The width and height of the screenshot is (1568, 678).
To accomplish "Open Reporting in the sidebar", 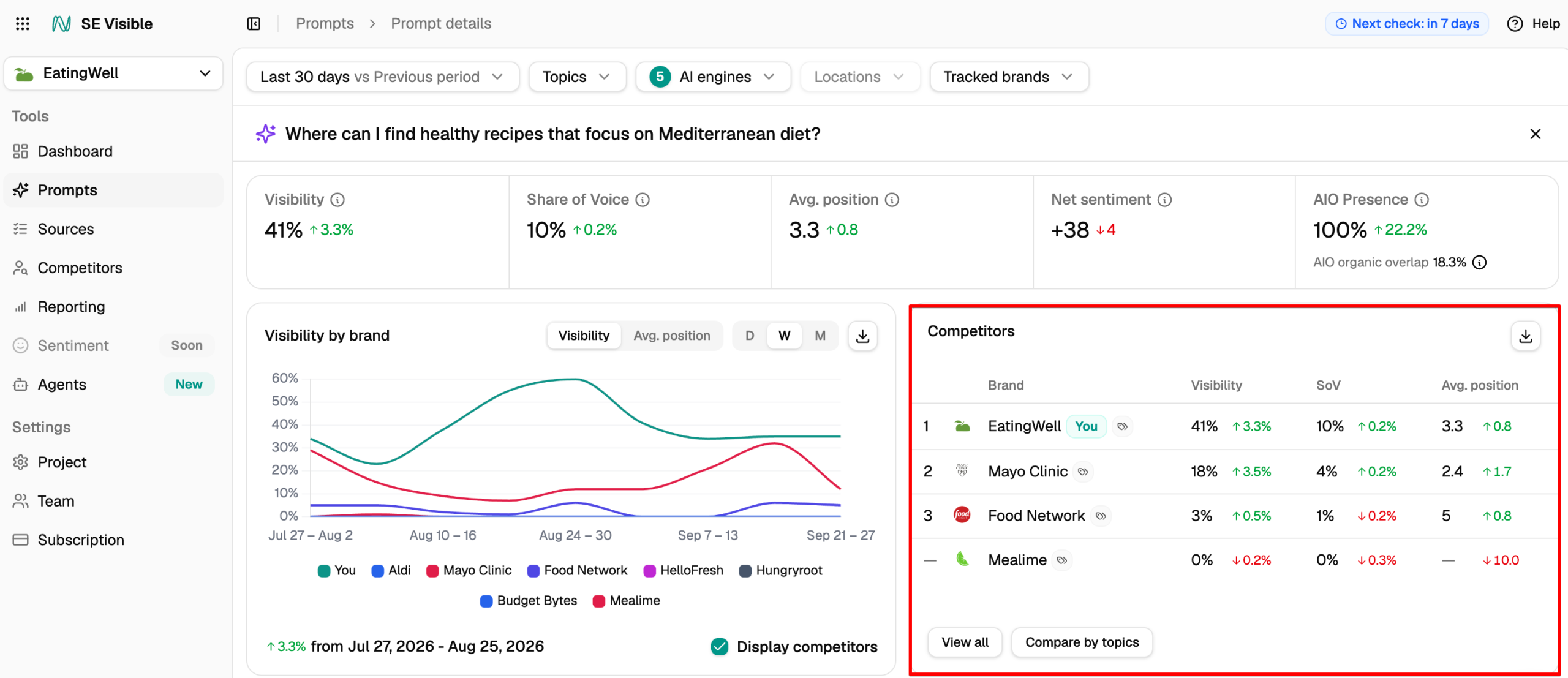I will tap(113, 307).
